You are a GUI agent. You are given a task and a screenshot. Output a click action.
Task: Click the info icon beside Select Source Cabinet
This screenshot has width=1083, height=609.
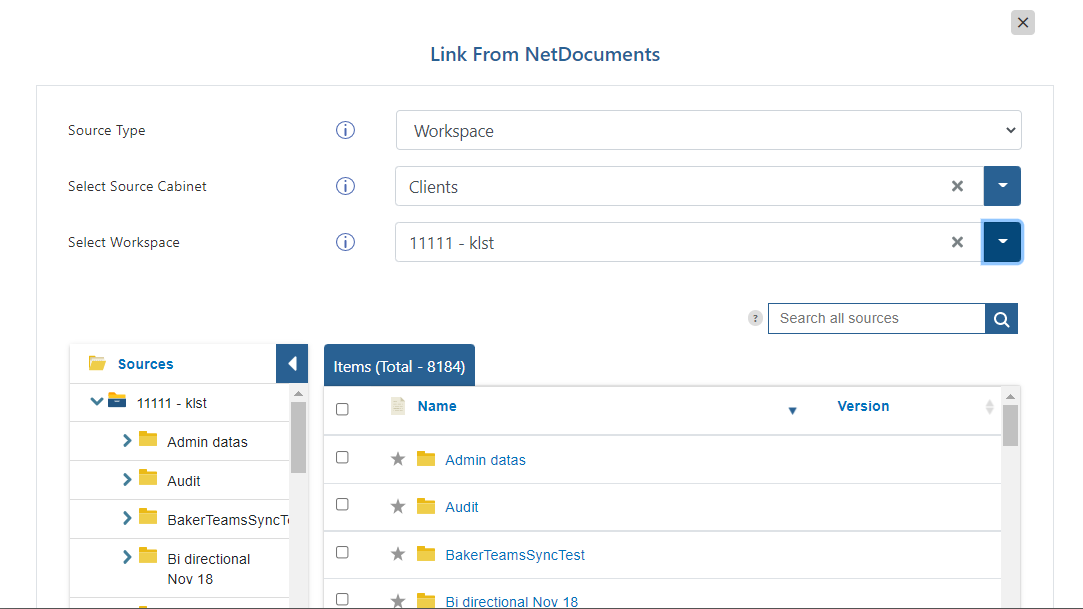pyautogui.click(x=345, y=186)
